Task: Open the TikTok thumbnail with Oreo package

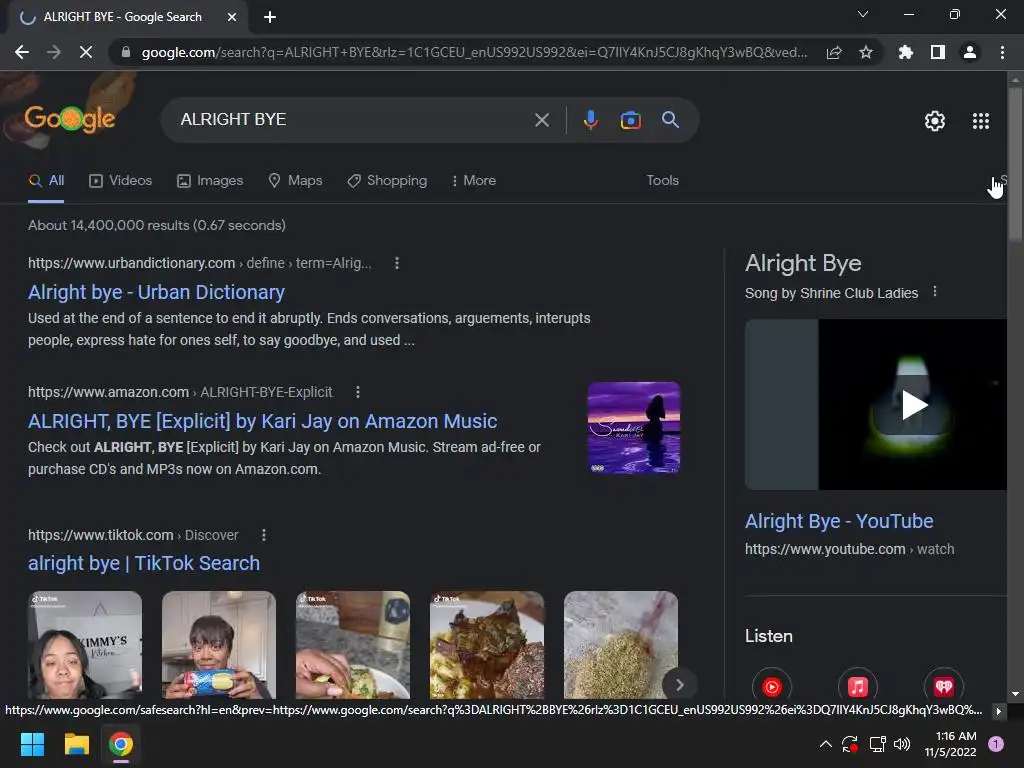Action: point(219,645)
